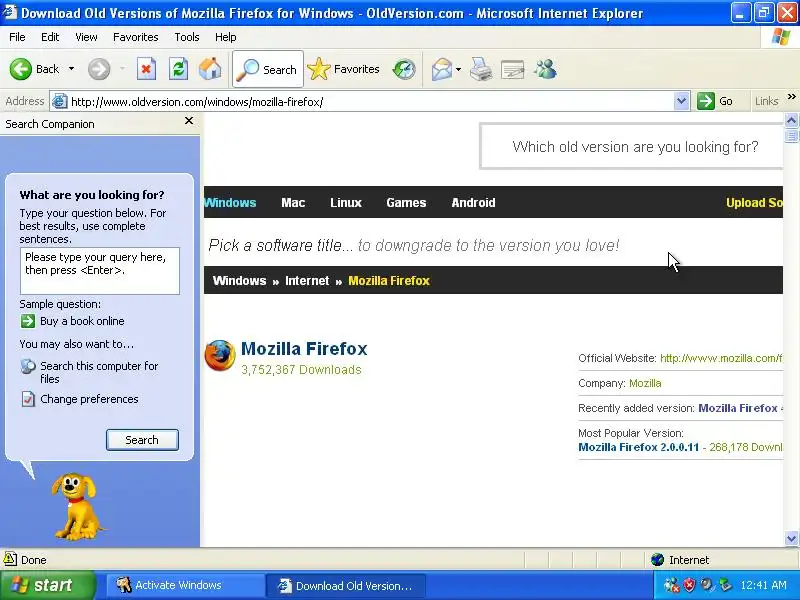Open the Tools menu
This screenshot has height=600, width=800.
pyautogui.click(x=187, y=37)
